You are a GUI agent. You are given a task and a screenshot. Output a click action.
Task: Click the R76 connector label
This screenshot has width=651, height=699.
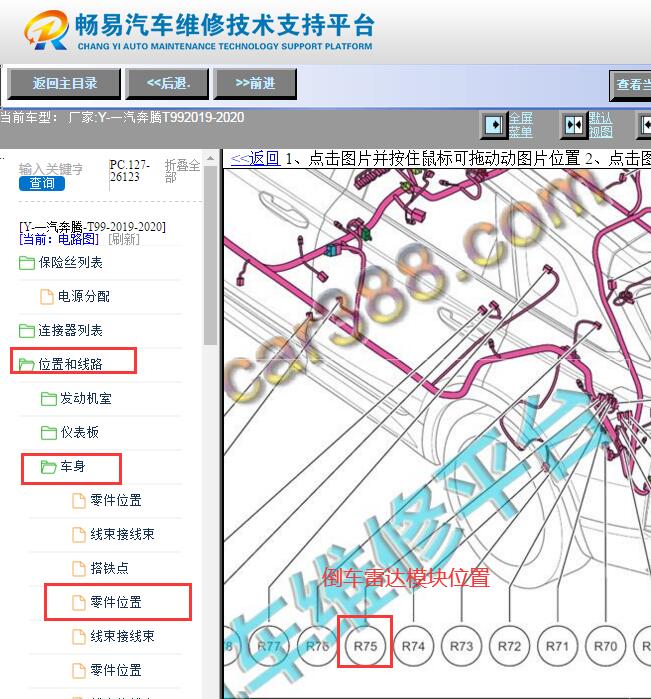tap(317, 646)
